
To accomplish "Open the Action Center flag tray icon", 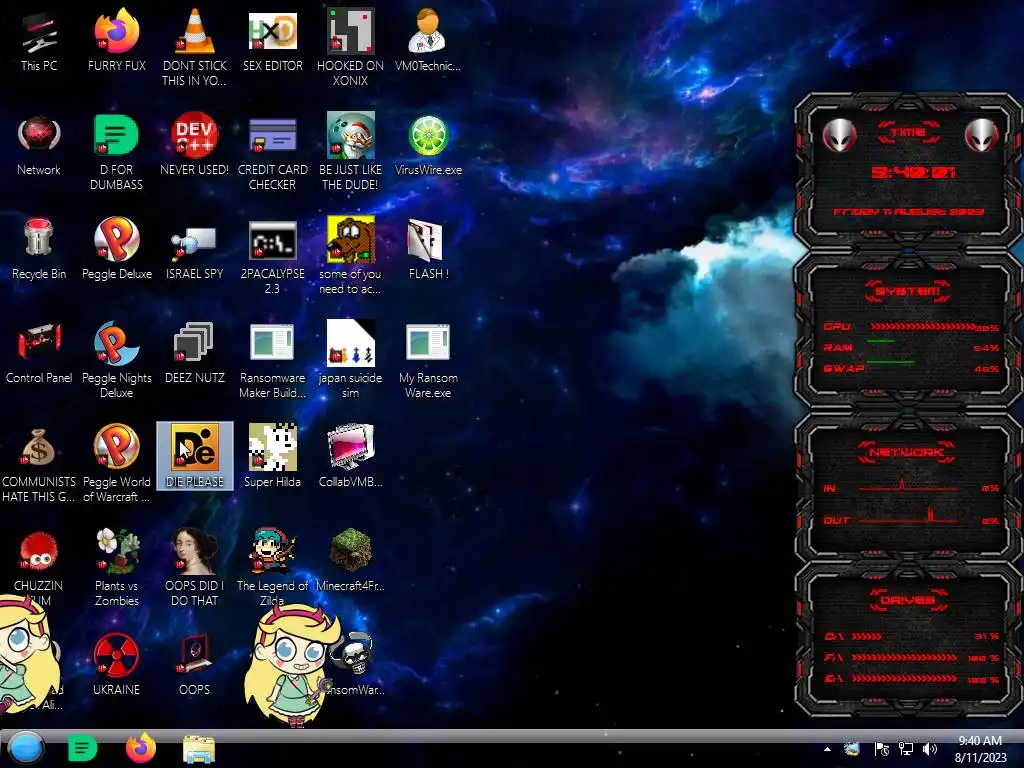I will coord(881,749).
